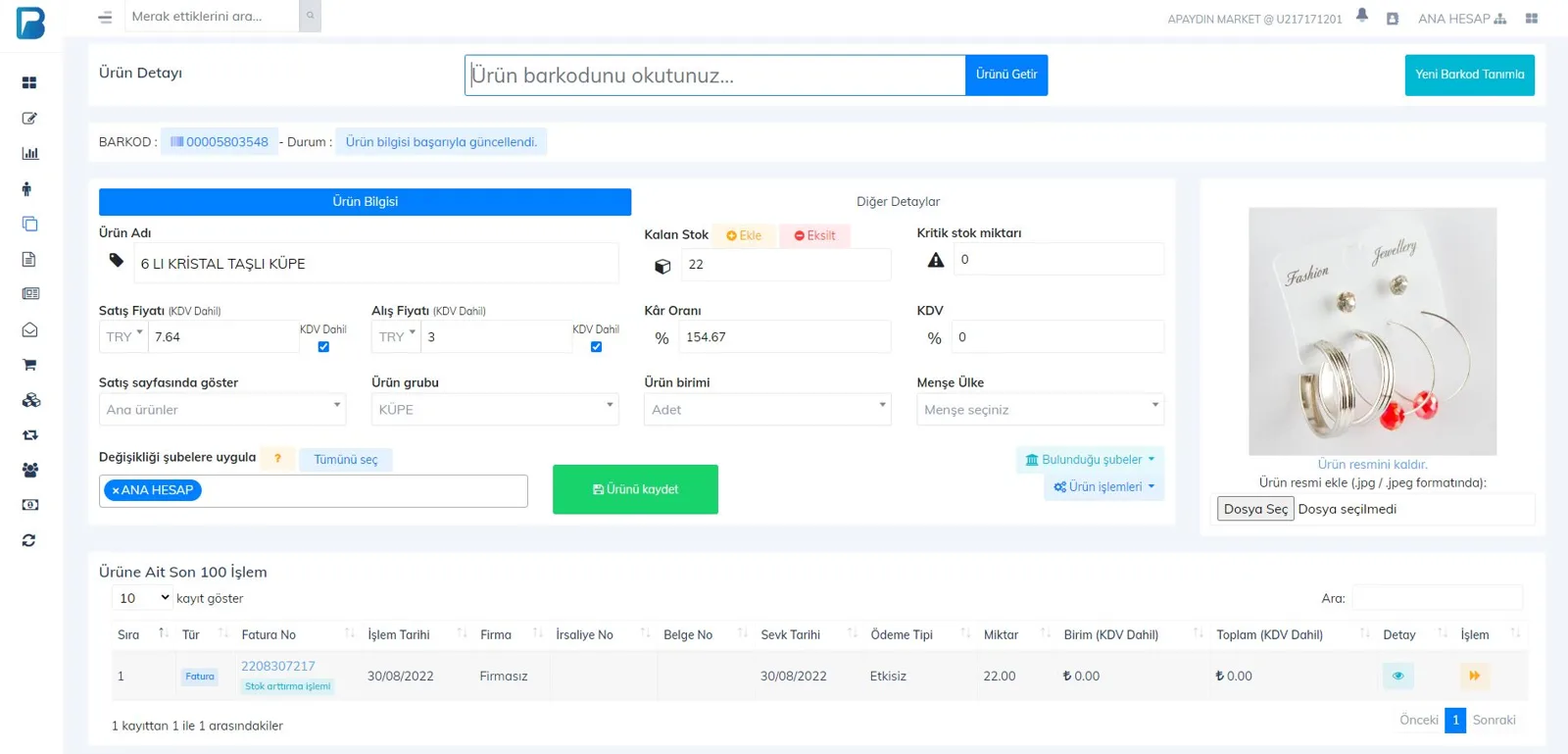Click the search magnifier beside the tag search
The image size is (1568, 754).
[310, 16]
